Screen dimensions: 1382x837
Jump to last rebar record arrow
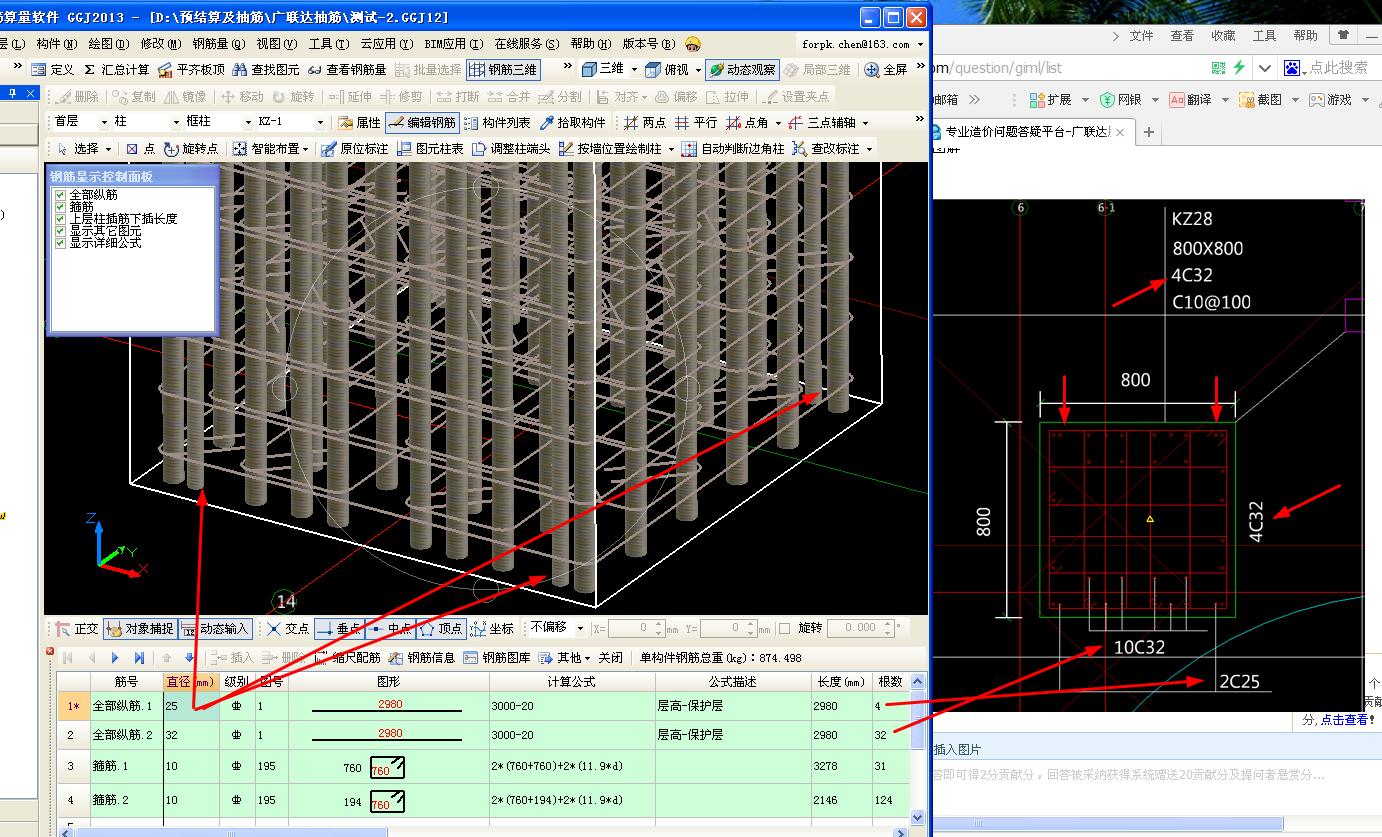pyautogui.click(x=139, y=657)
